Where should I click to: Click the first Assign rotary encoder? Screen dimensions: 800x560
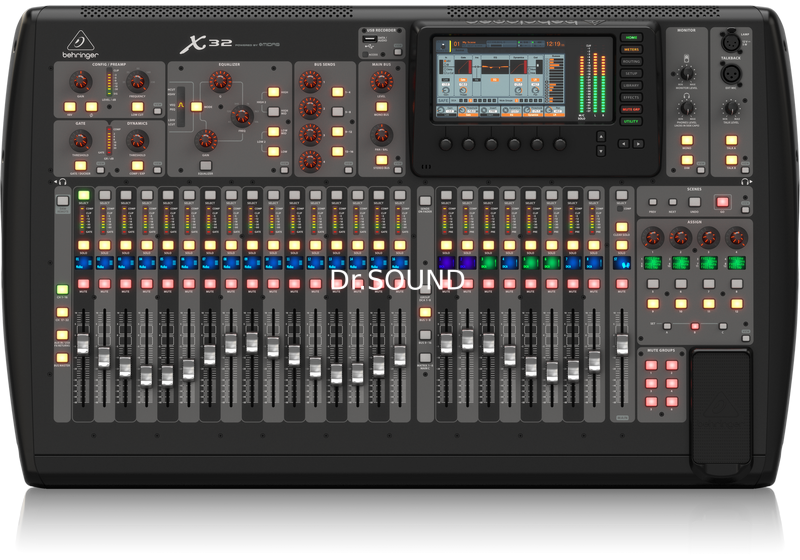click(653, 238)
